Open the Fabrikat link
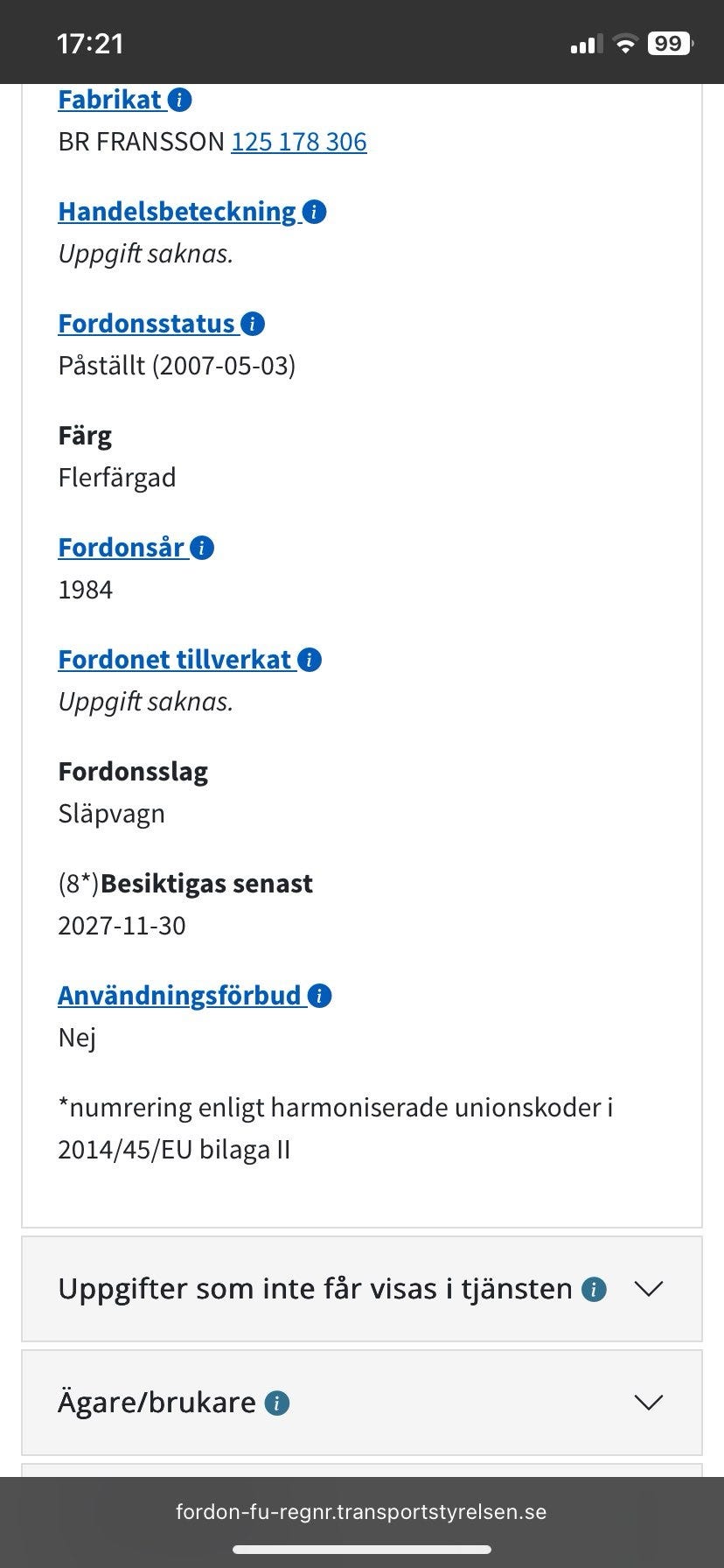Screen dimensions: 724x1568 110,100
